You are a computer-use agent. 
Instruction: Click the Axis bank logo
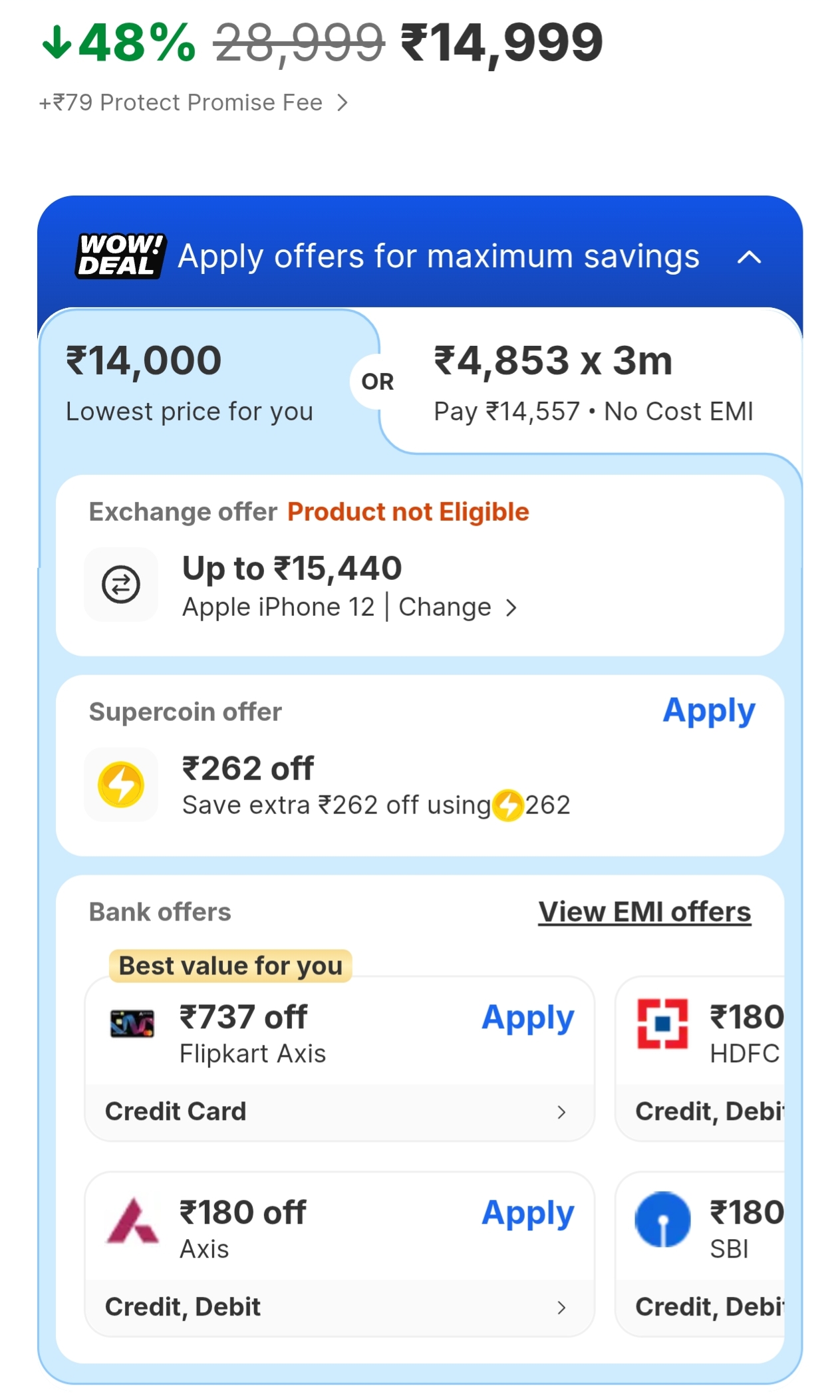(132, 1221)
